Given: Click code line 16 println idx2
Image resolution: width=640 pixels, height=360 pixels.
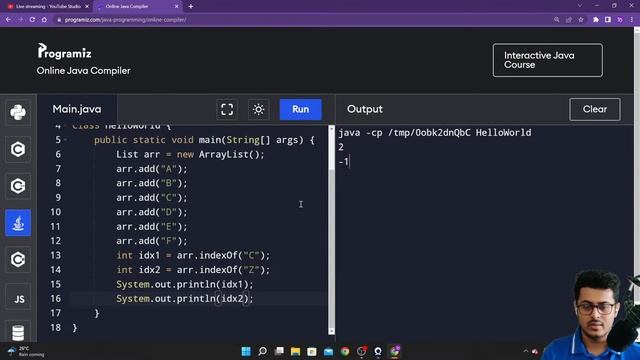Looking at the screenshot, I should pyautogui.click(x=184, y=299).
